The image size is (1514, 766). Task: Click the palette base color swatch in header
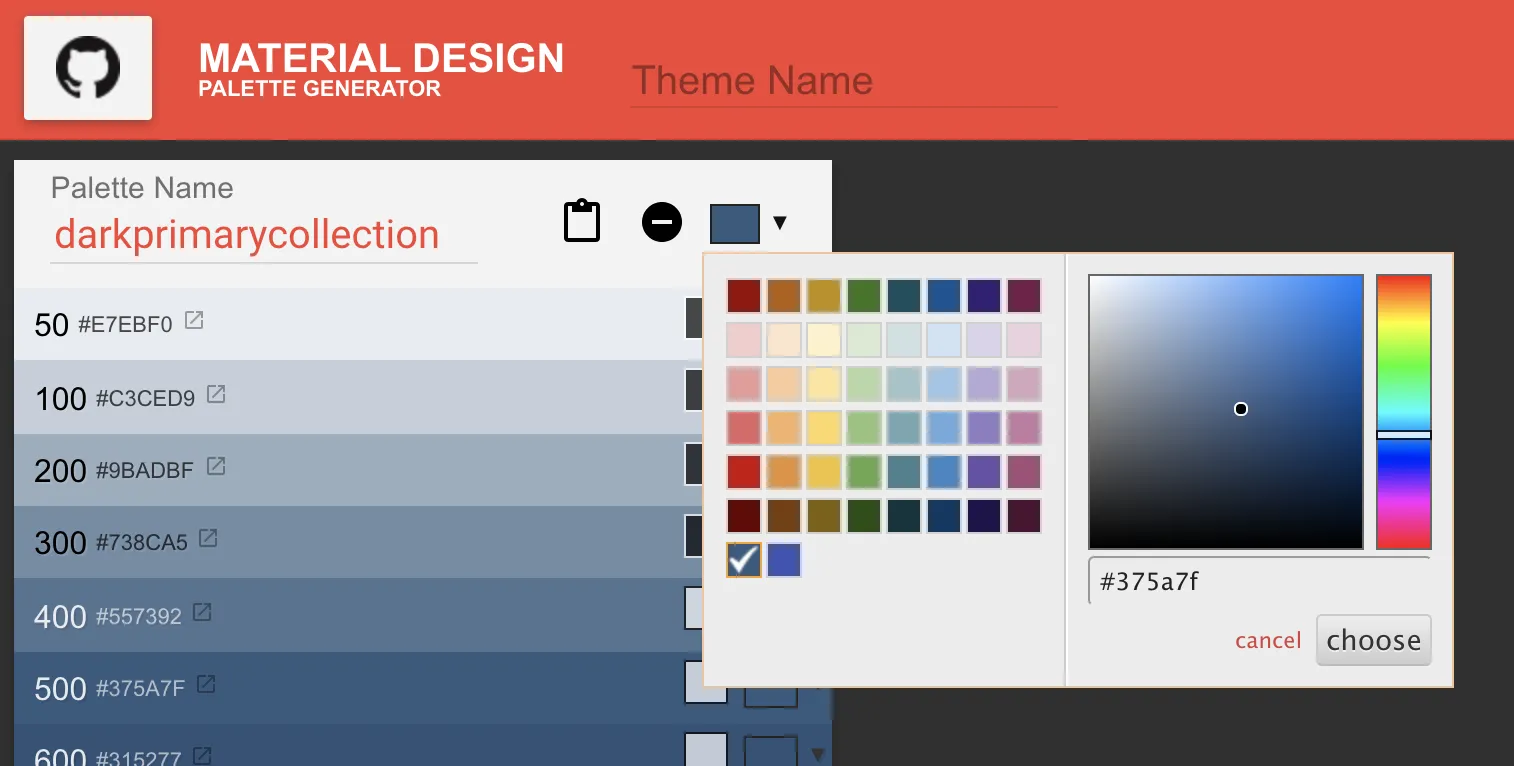(x=735, y=223)
